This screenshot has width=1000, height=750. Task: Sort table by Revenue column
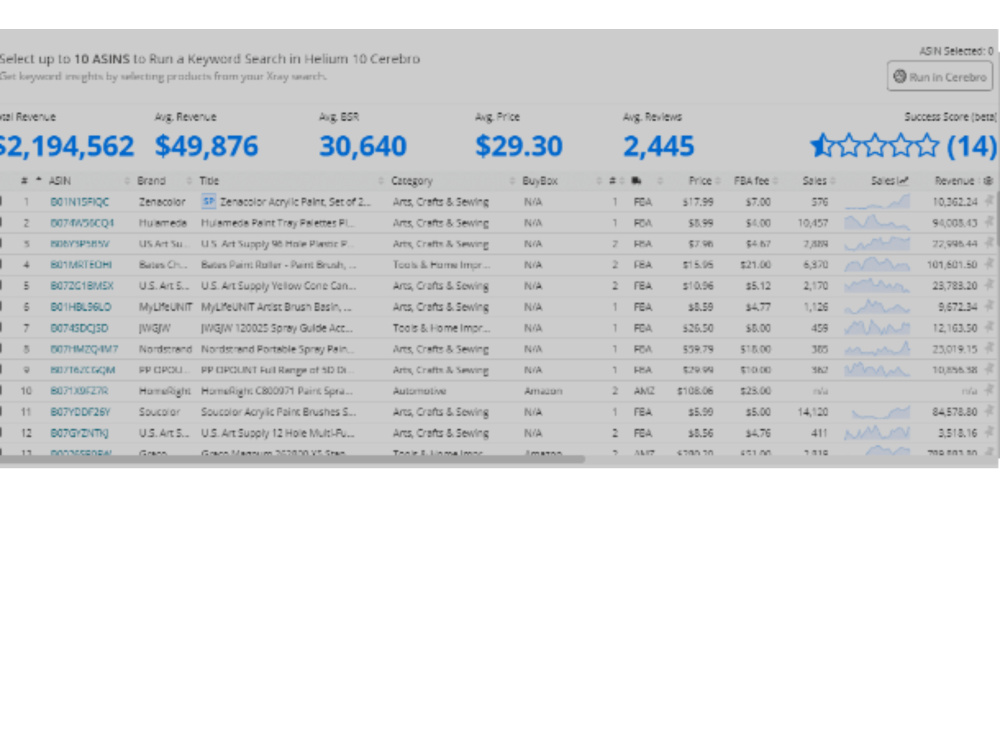(954, 181)
